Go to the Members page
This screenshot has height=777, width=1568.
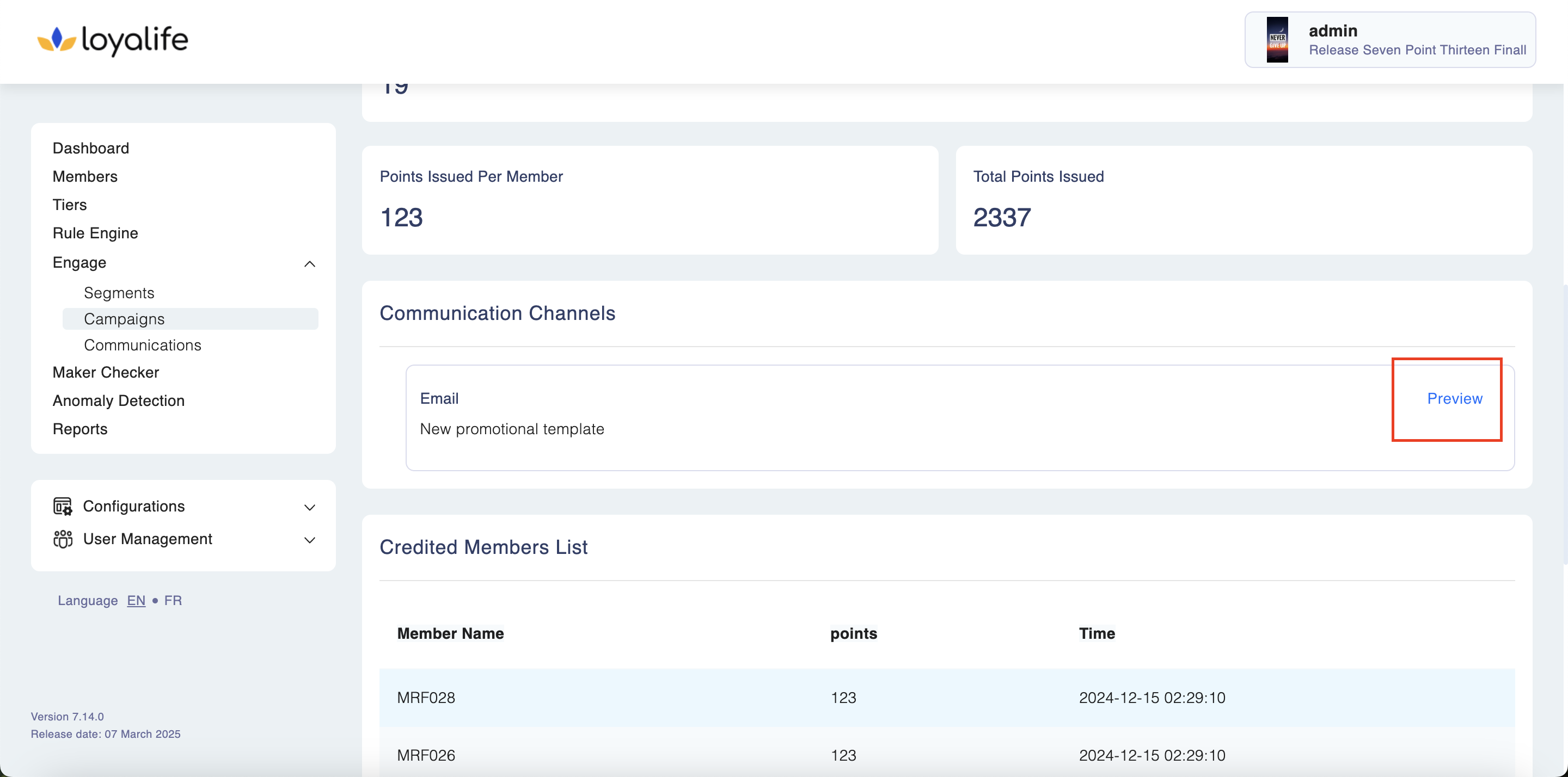coord(84,176)
